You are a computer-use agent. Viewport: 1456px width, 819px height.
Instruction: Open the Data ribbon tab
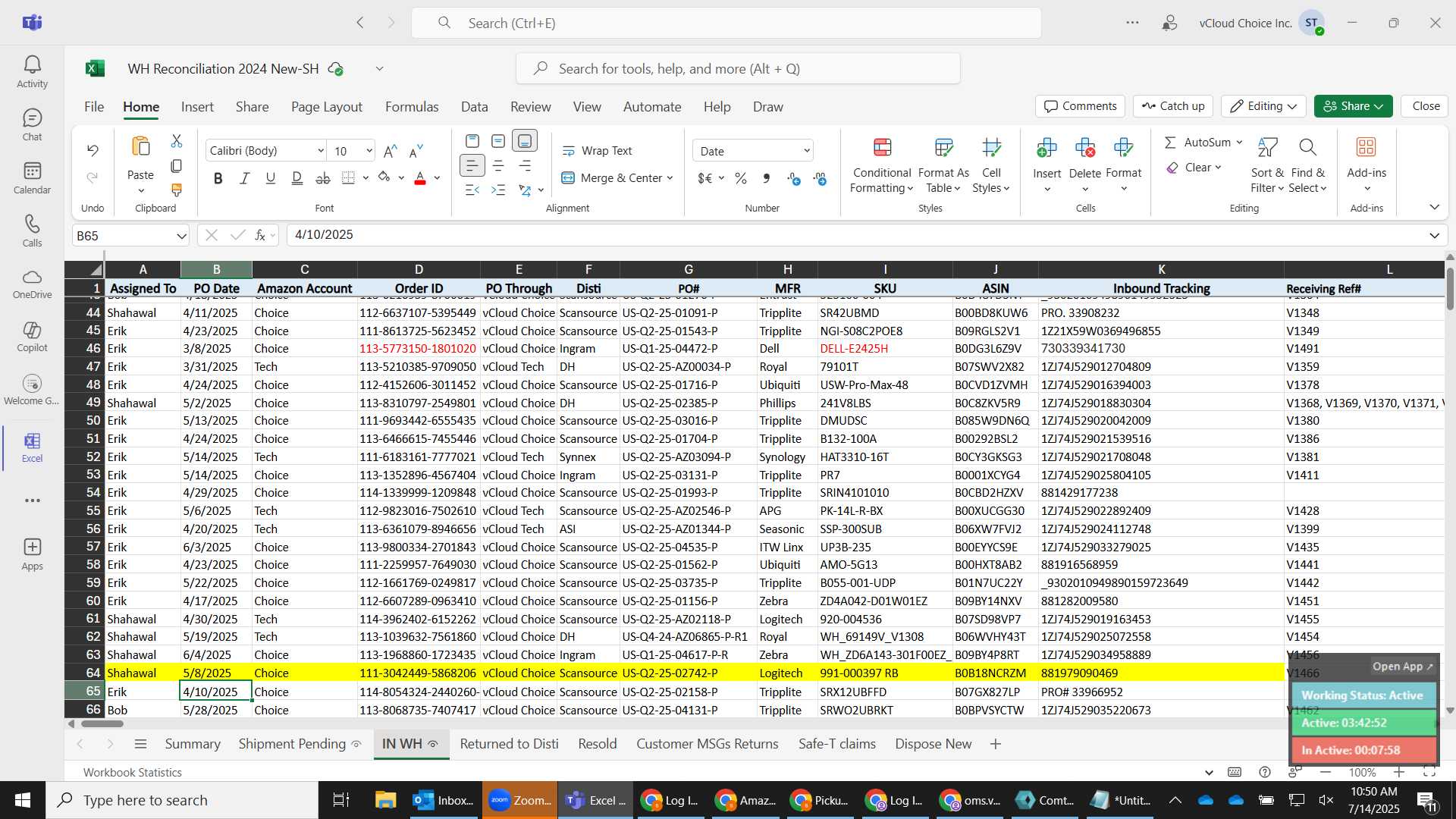pyautogui.click(x=474, y=107)
